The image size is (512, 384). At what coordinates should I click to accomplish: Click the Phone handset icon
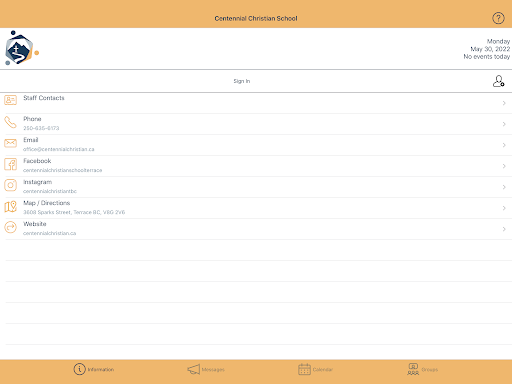coord(10,122)
